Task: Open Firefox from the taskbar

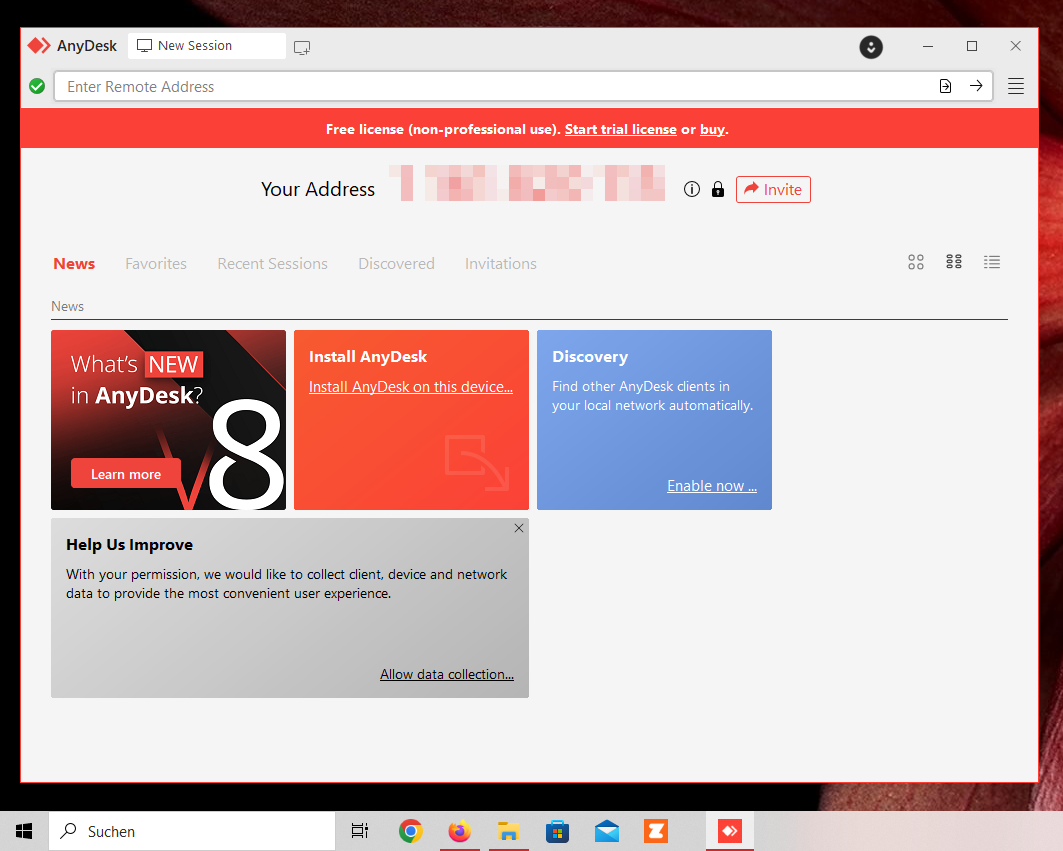Action: pyautogui.click(x=460, y=831)
